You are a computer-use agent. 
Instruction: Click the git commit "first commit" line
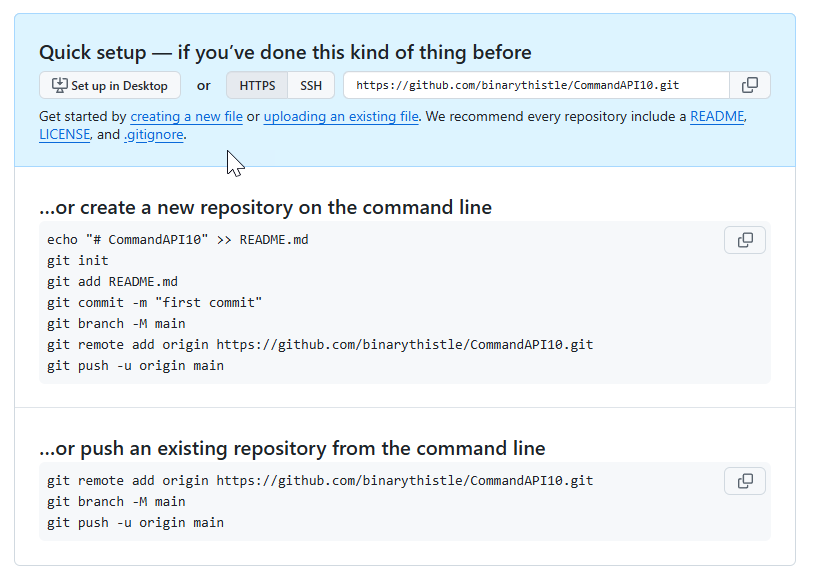coord(154,303)
